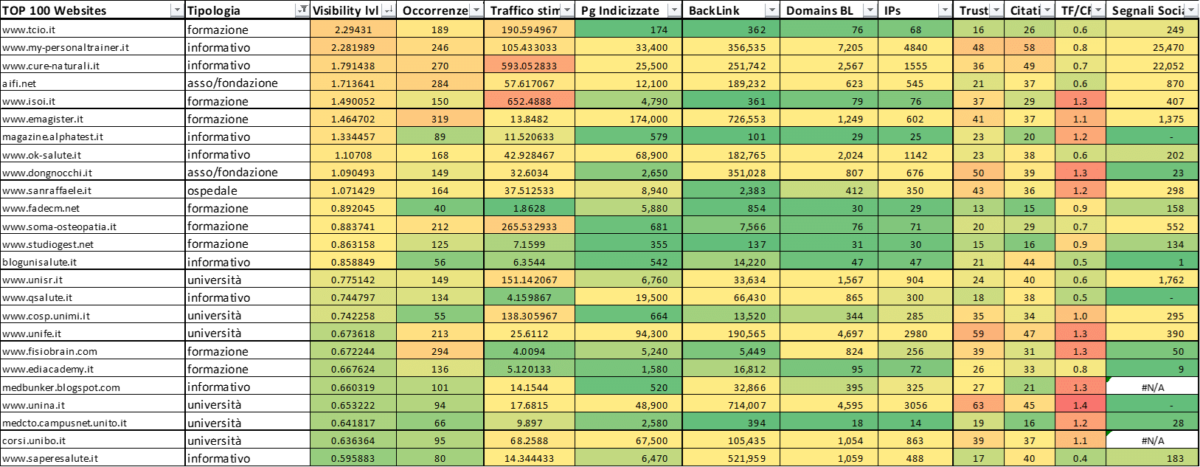Select cell www.emagister.it
This screenshot has height=467, width=1200.
[92, 120]
